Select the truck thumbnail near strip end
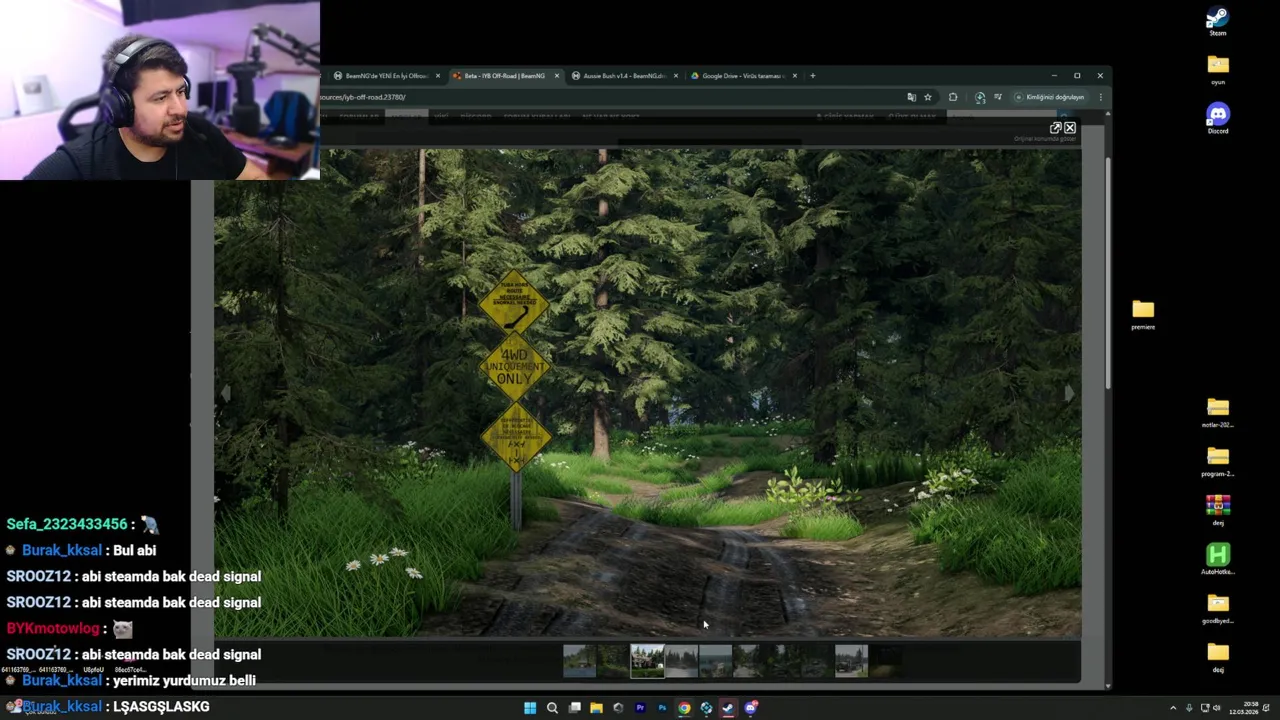 point(851,661)
